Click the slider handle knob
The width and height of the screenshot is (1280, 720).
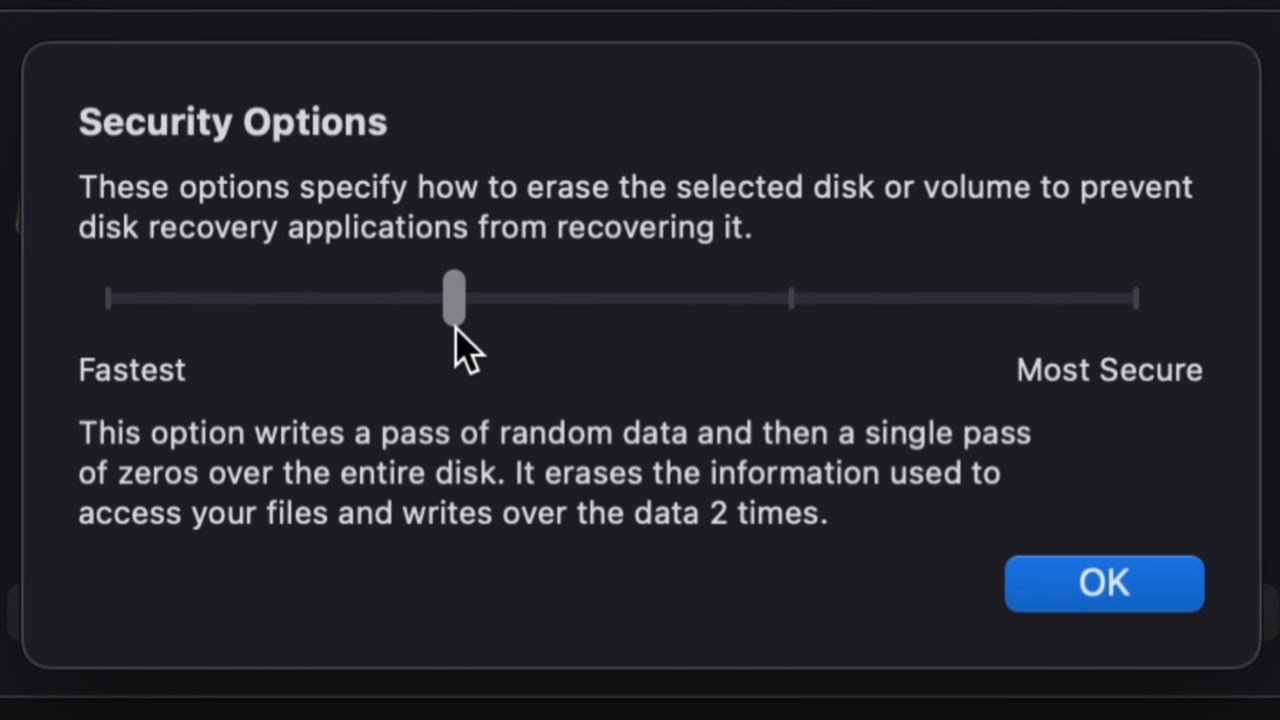[454, 297]
